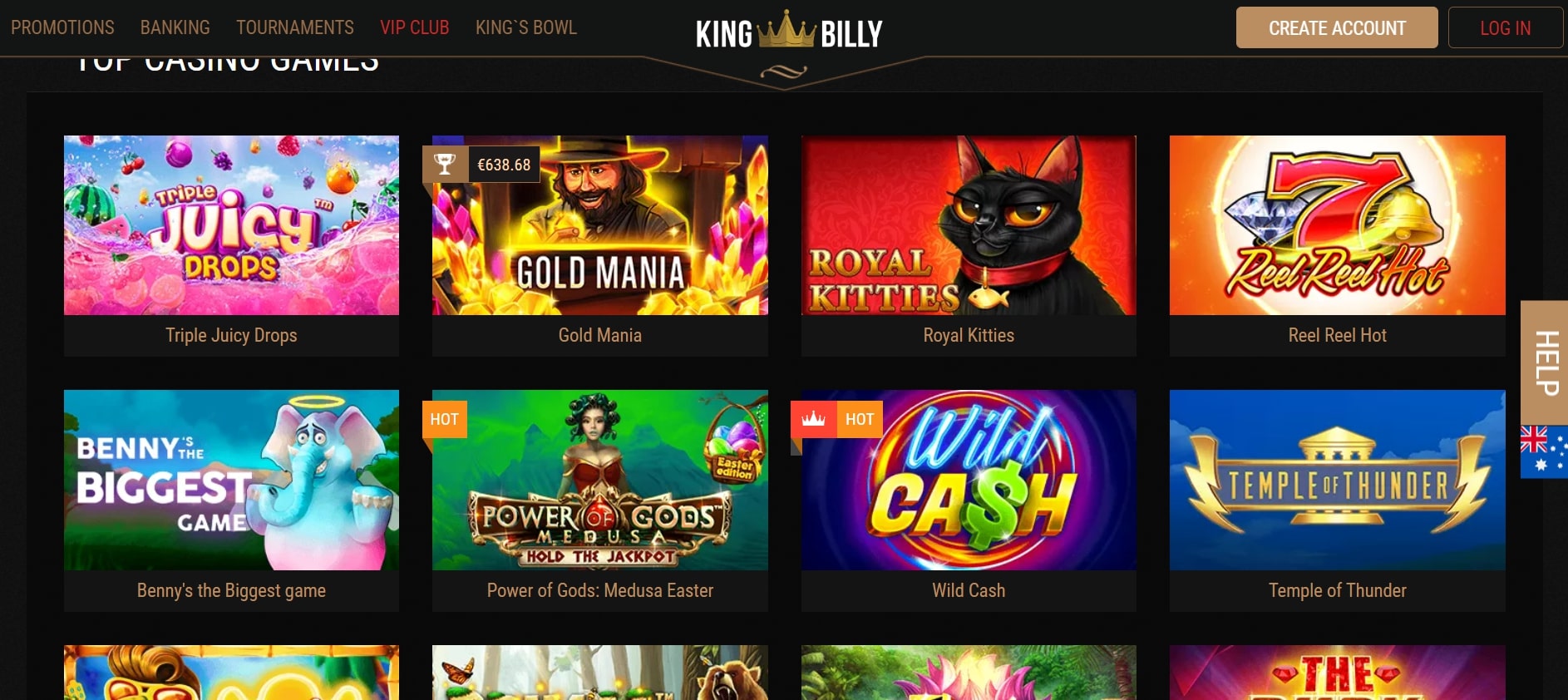Open the Triple Juicy Drops game thumbnail
This screenshot has width=1568, height=700.
(231, 225)
